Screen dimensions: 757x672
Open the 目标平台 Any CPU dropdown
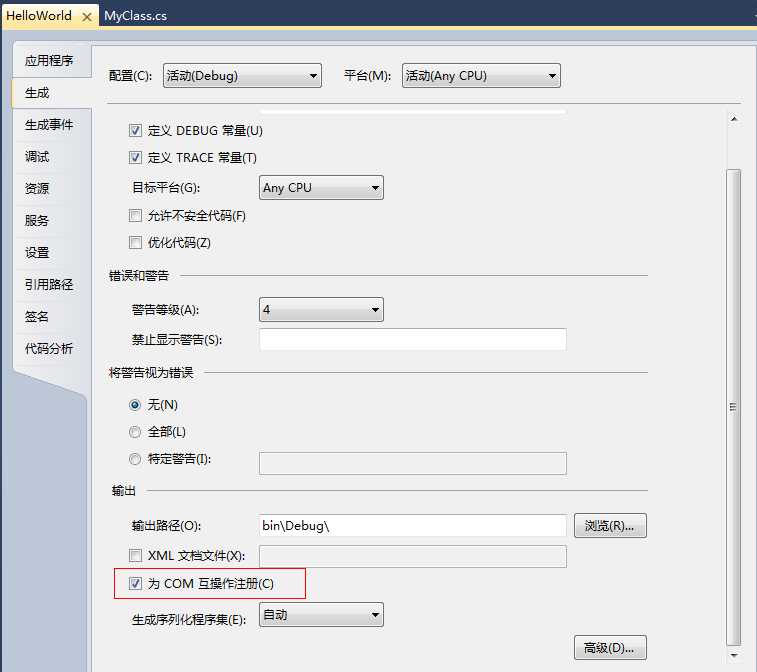pos(321,188)
